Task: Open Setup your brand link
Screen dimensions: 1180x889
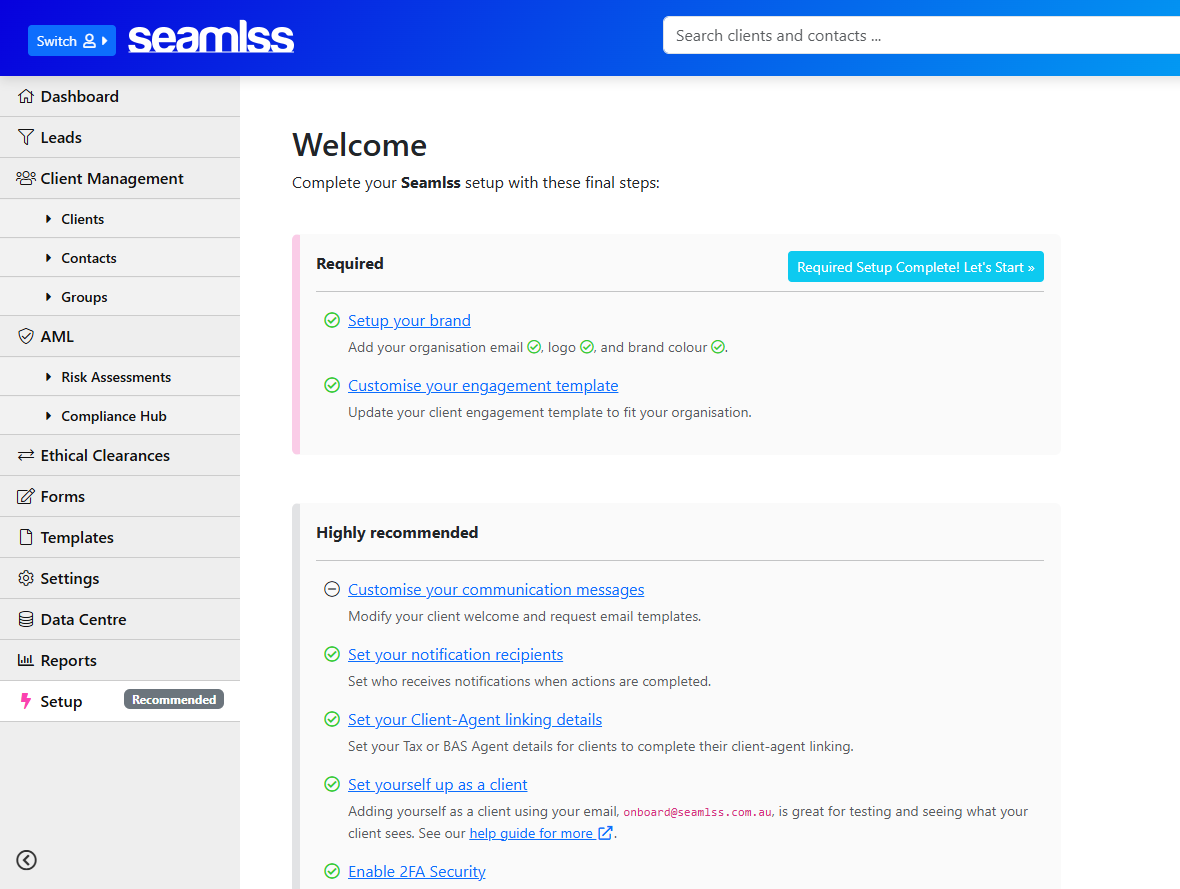Action: click(409, 321)
